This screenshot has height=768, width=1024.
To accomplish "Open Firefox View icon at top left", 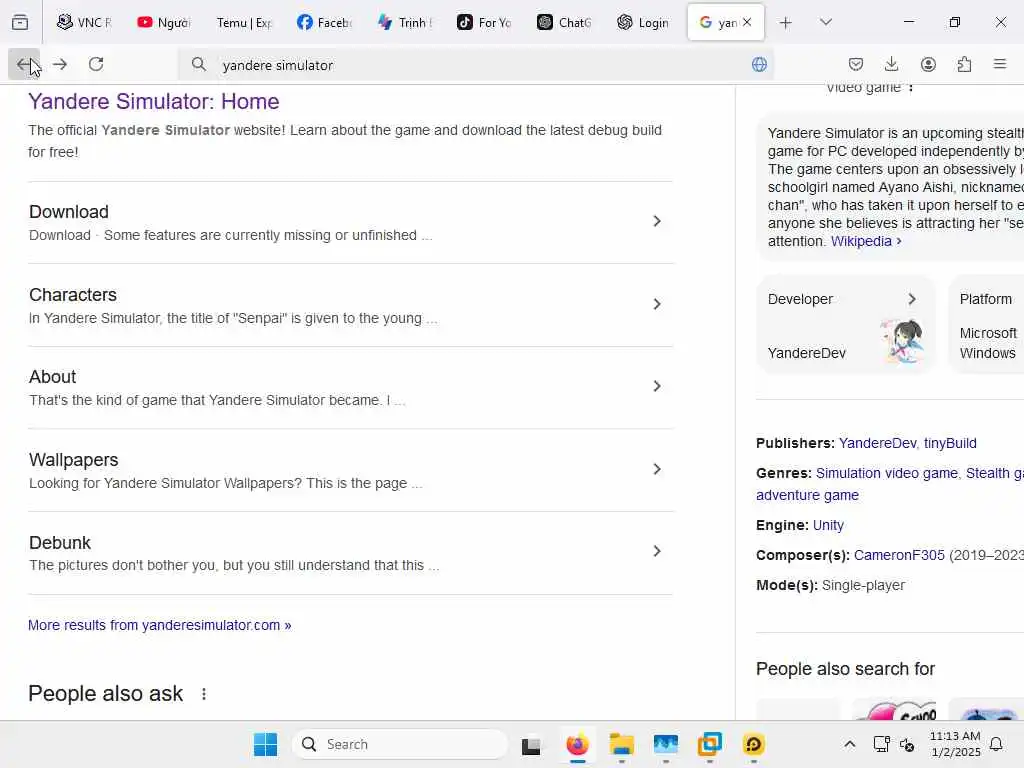I will 20,22.
